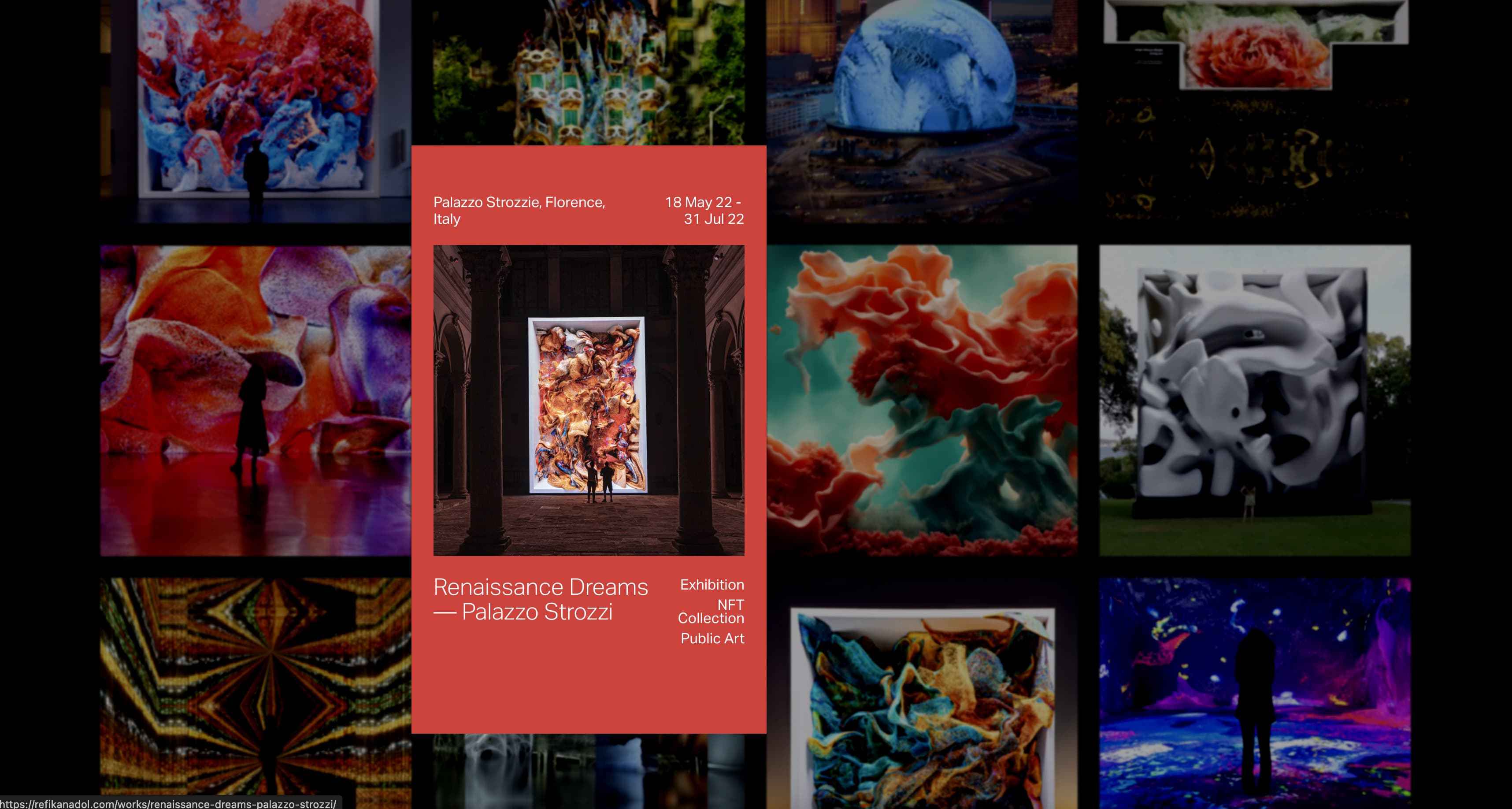Open the Casa Batlló facade projection thumbnail

point(589,73)
